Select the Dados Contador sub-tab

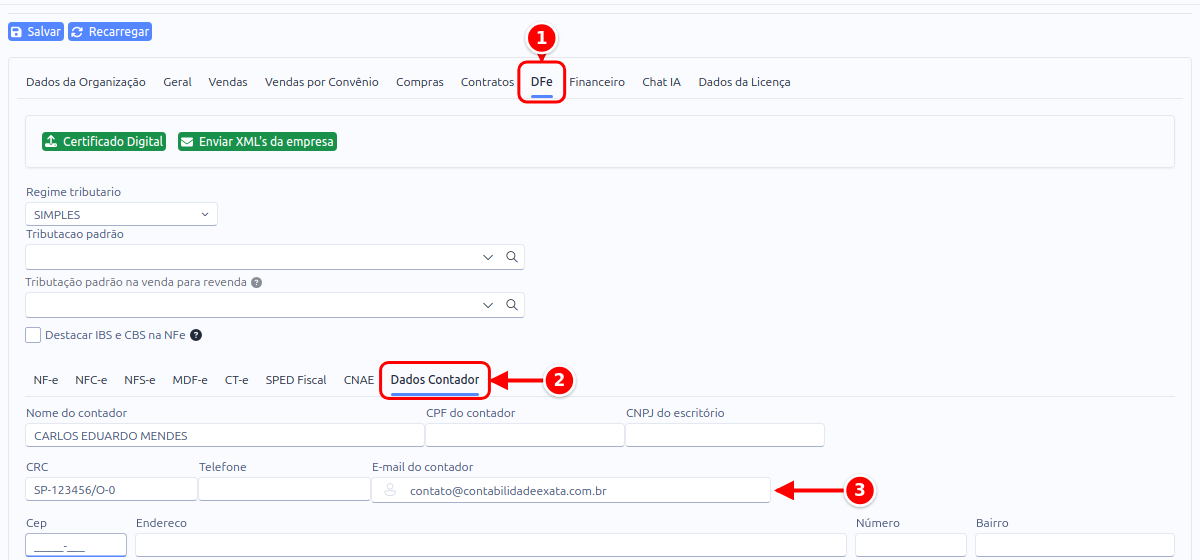(x=435, y=380)
